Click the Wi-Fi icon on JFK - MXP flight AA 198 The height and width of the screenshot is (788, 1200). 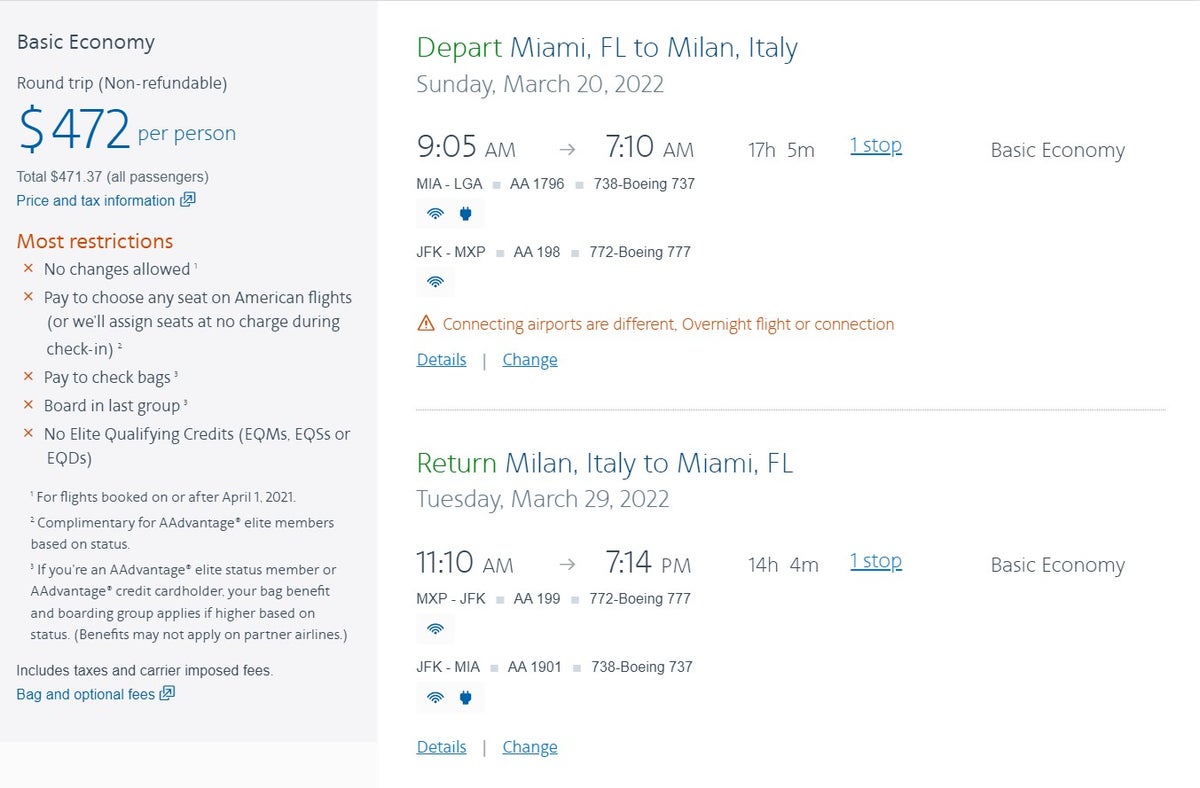click(435, 281)
